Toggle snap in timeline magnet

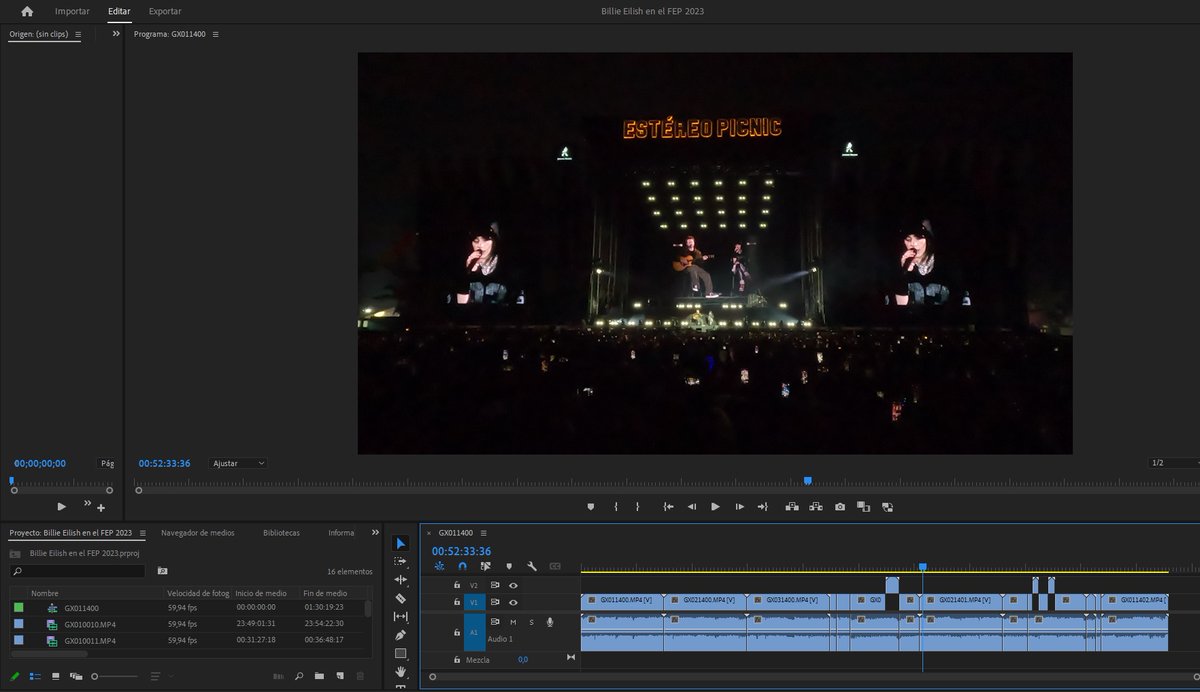coord(462,566)
